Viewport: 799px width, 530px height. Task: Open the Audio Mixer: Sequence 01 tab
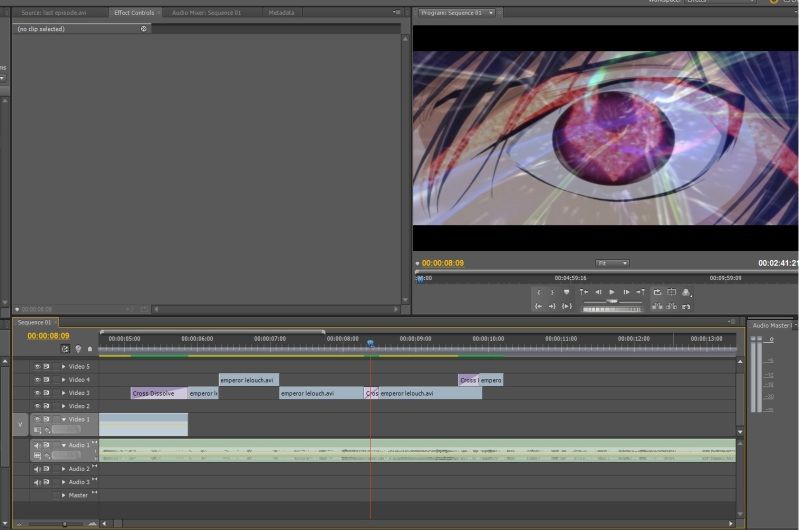(x=206, y=13)
